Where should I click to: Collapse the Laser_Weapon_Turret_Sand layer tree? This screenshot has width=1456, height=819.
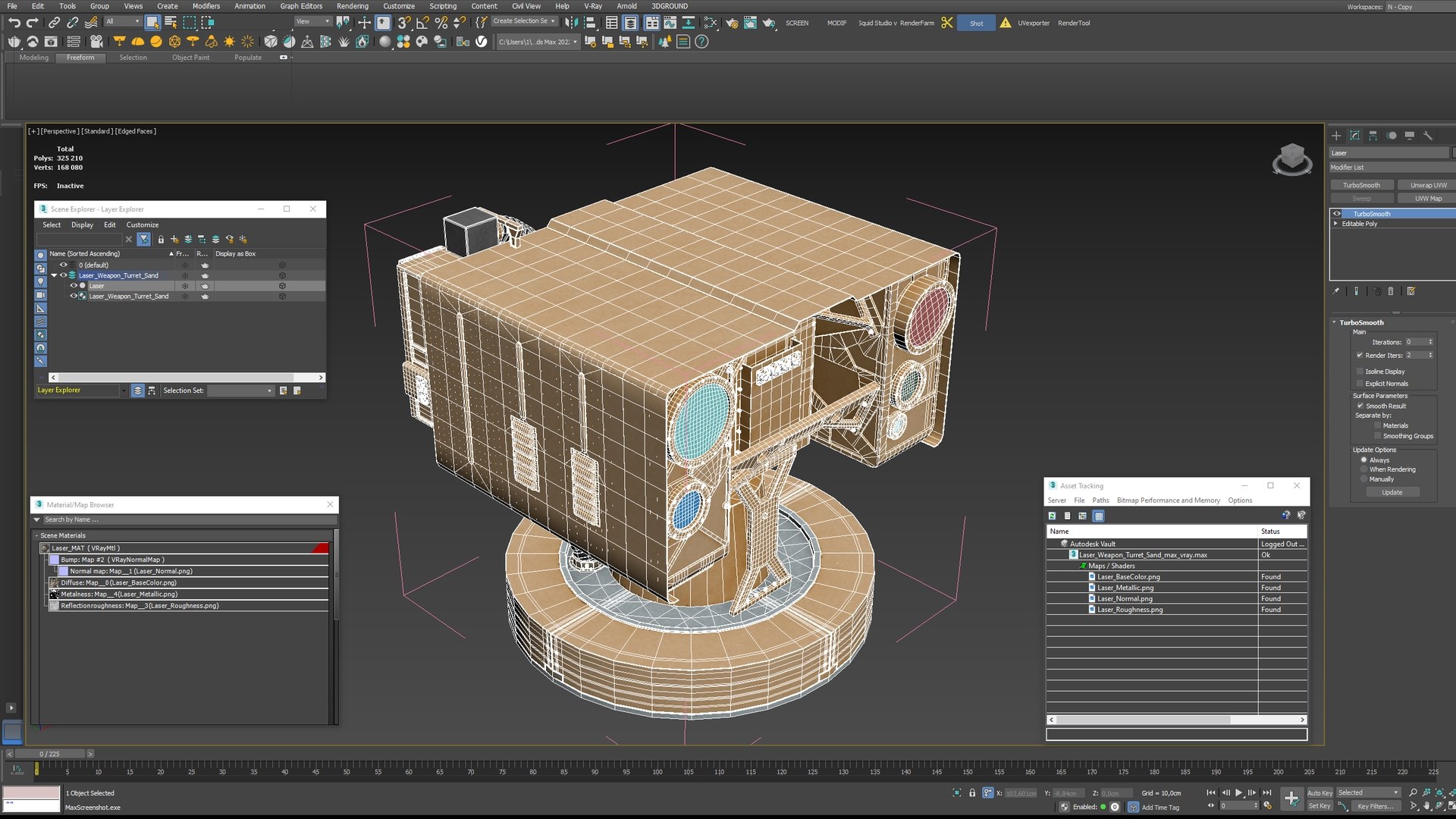click(x=54, y=275)
